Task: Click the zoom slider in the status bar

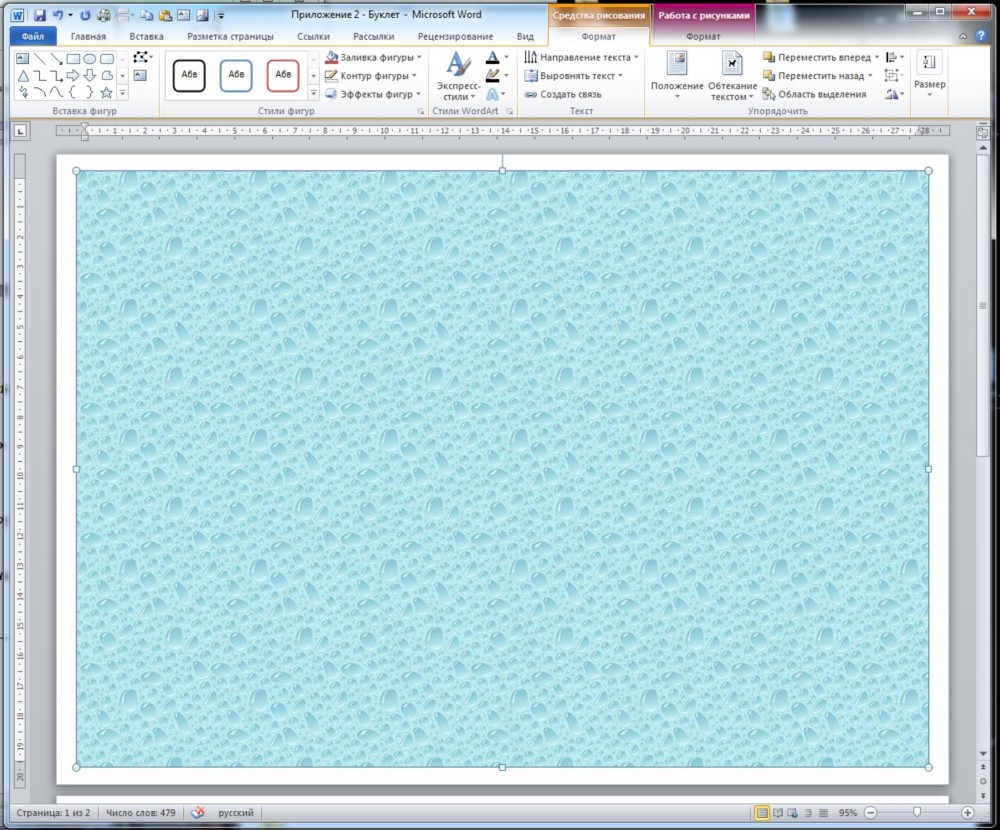Action: 915,813
